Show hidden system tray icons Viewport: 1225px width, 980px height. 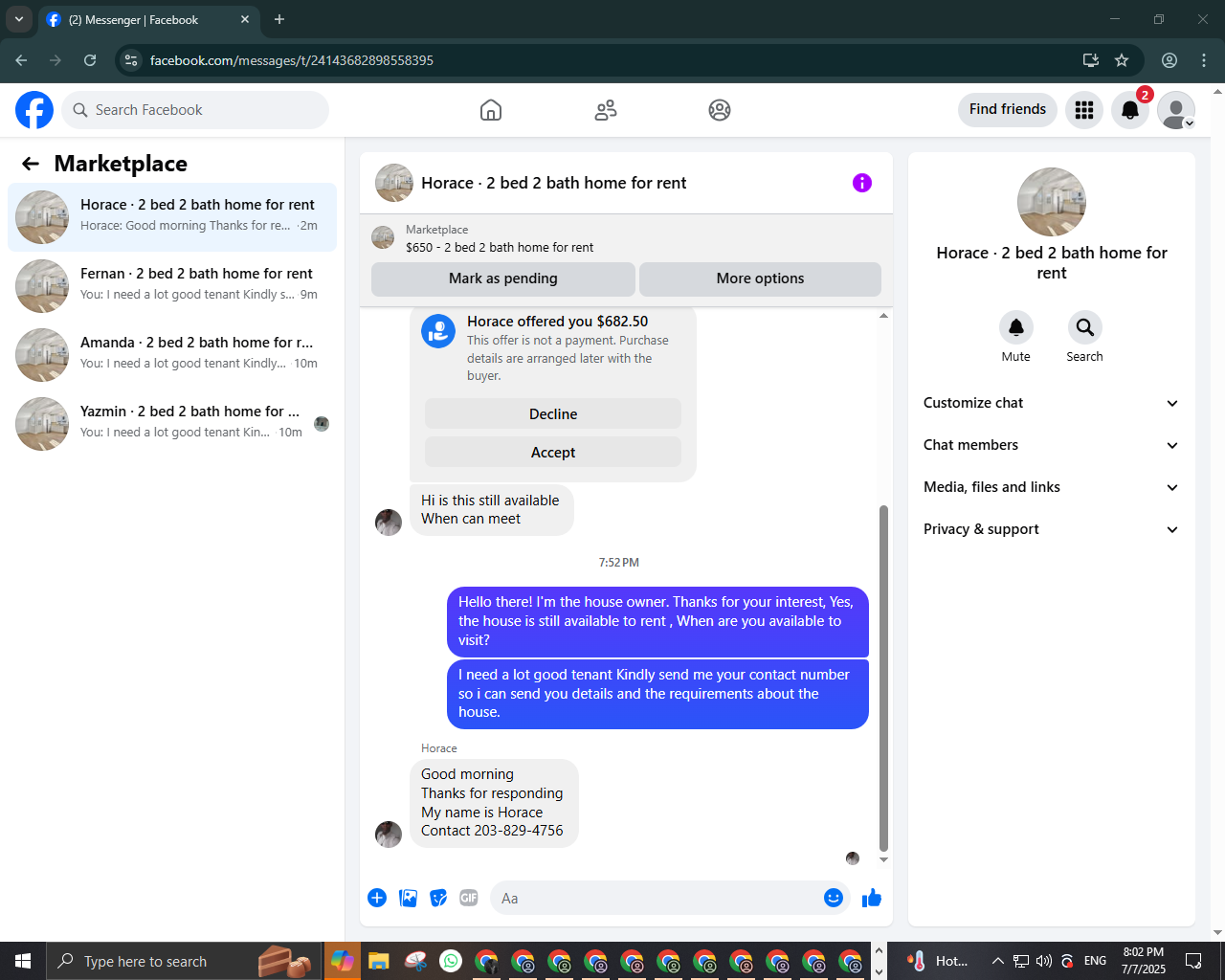coord(997,961)
